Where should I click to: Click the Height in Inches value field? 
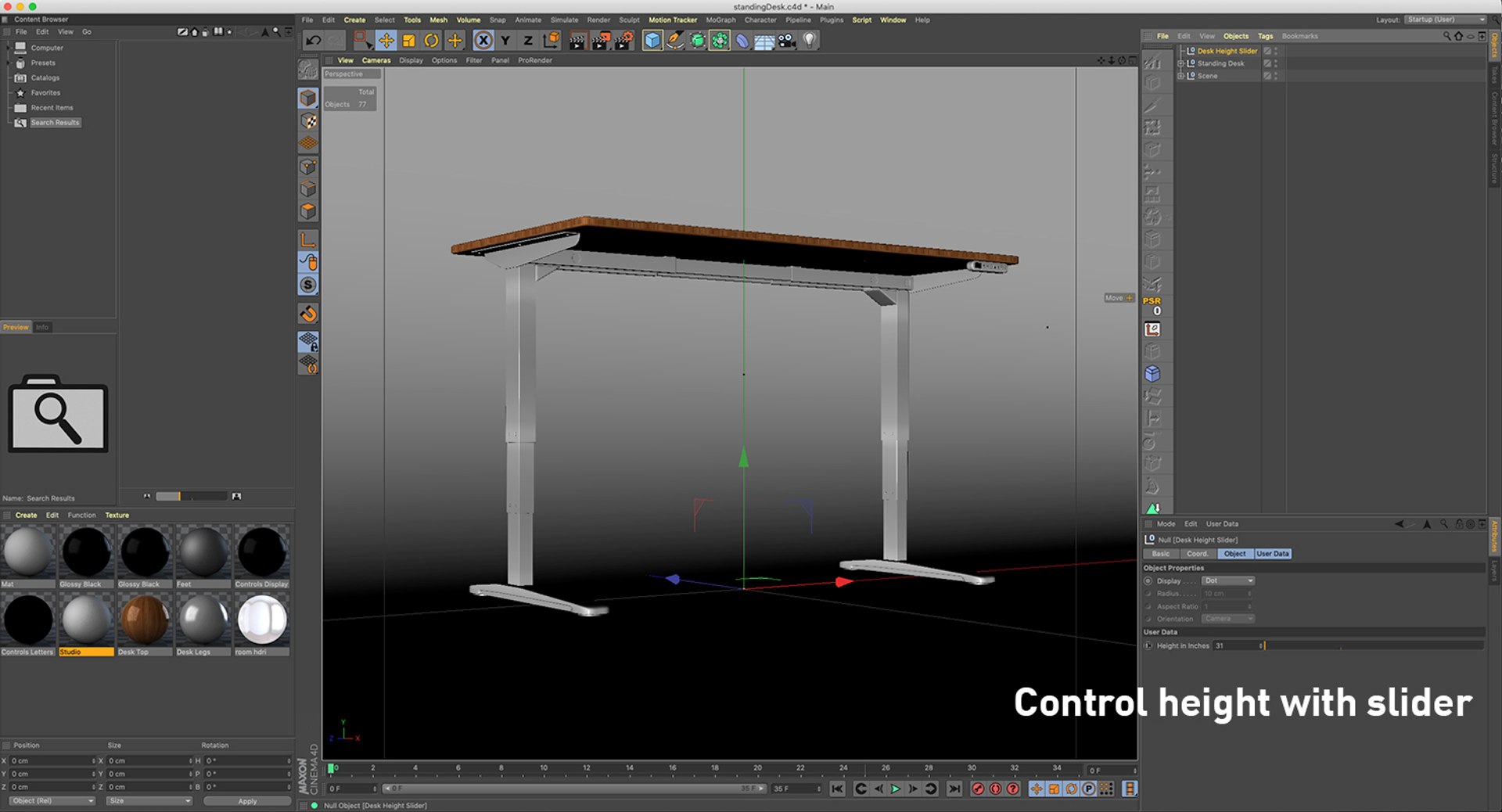pyautogui.click(x=1238, y=646)
